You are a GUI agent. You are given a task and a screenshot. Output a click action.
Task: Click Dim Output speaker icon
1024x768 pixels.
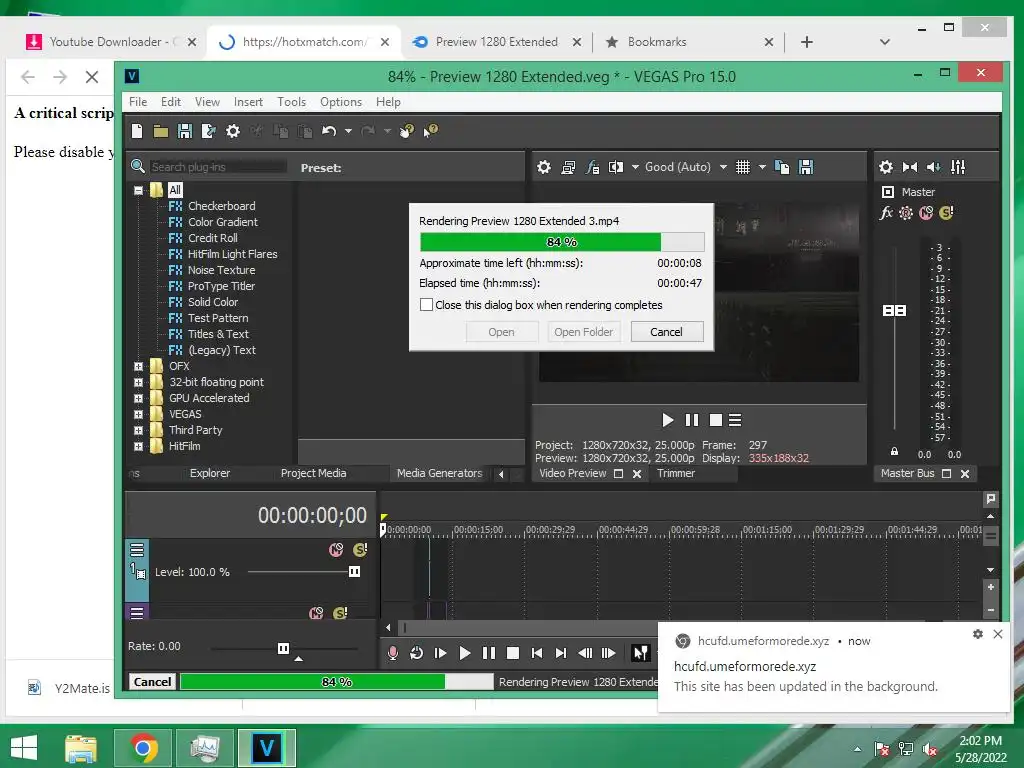934,167
